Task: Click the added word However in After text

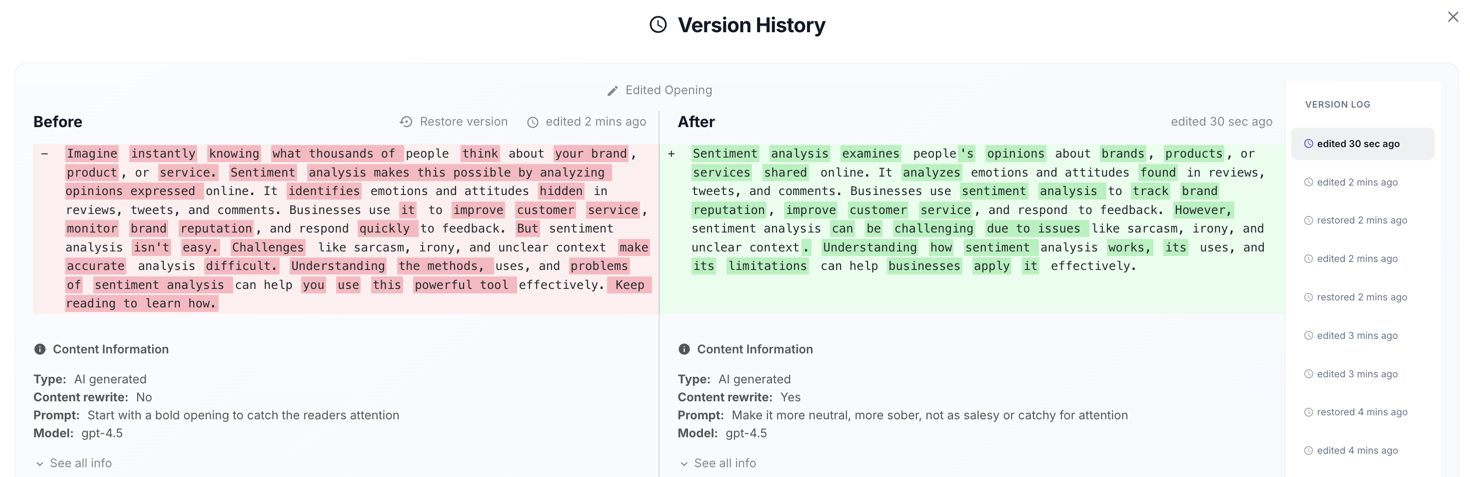Action: pyautogui.click(x=1203, y=210)
